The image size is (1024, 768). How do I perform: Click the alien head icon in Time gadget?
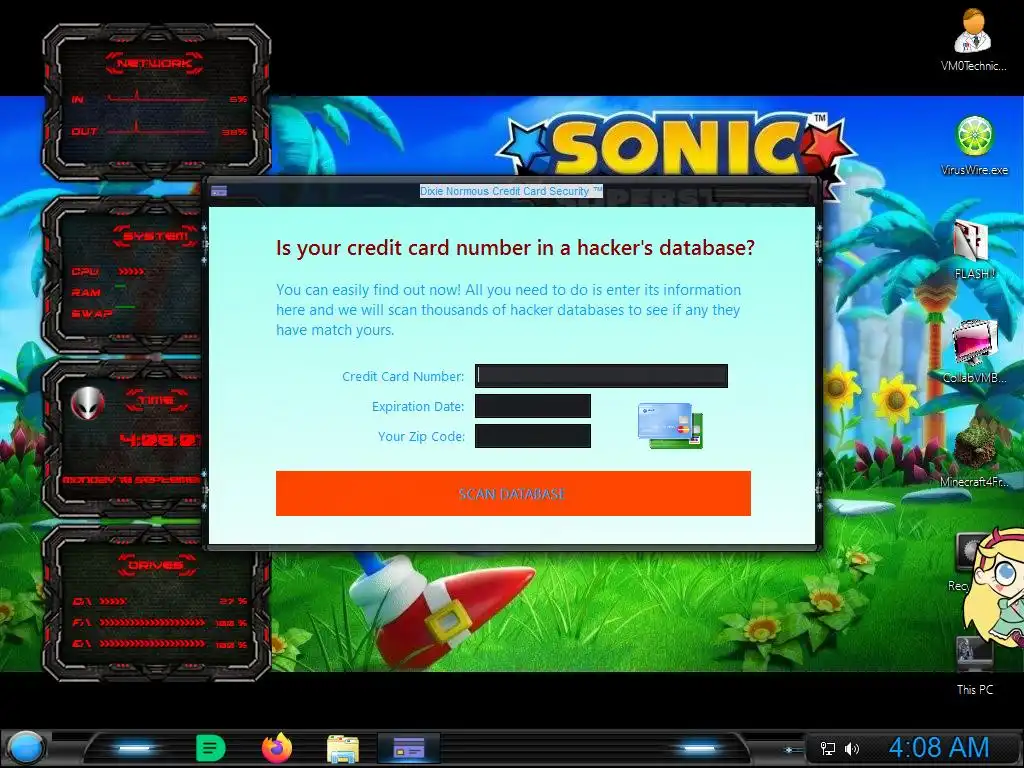point(88,404)
